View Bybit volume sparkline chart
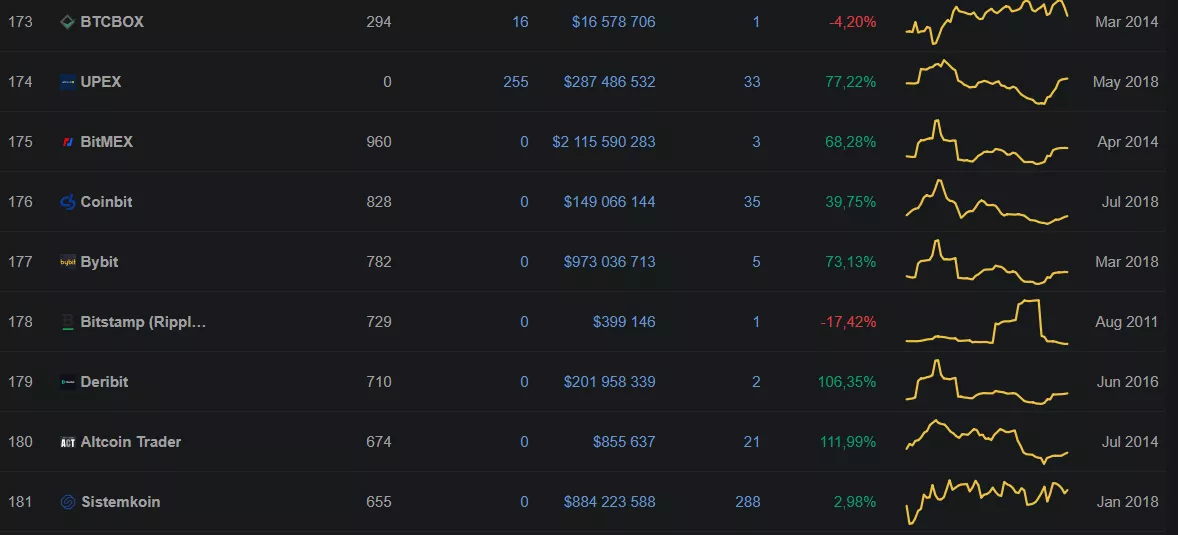This screenshot has height=535, width=1178. click(x=987, y=262)
